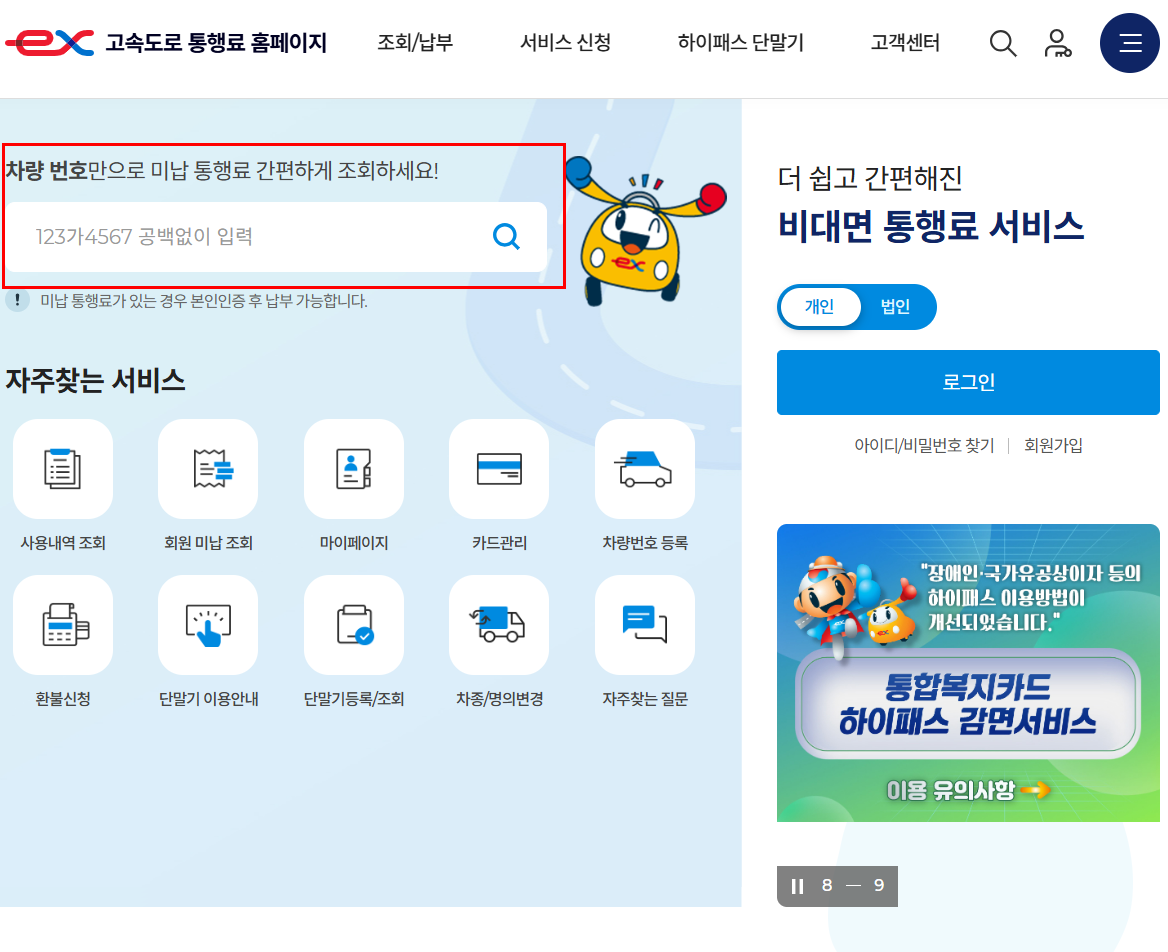Open the 서비스 신청 menu
Viewport: 1168px width, 952px height.
tap(565, 42)
